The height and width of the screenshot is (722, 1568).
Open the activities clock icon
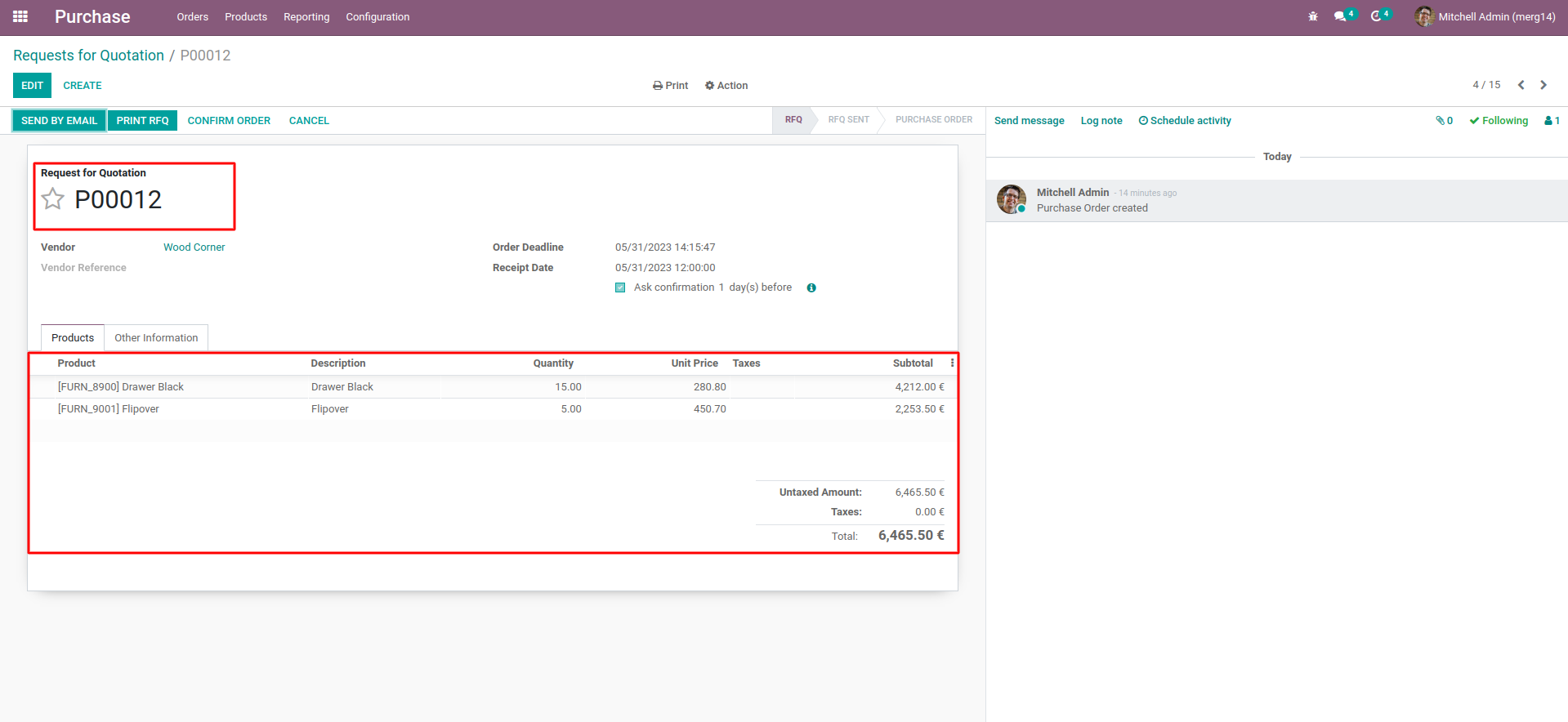[x=1377, y=16]
